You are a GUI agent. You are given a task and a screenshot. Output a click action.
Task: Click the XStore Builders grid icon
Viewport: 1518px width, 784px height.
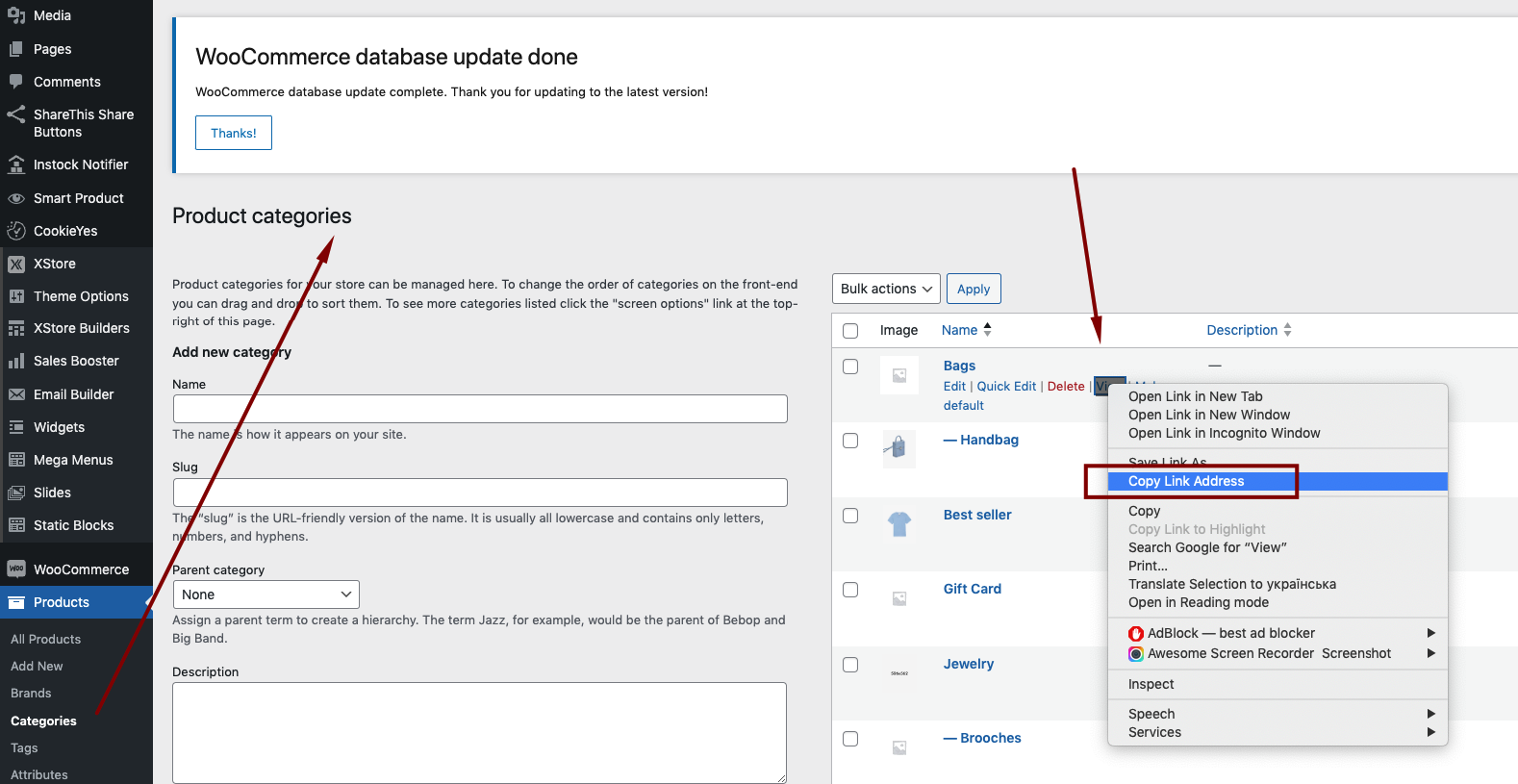click(16, 328)
